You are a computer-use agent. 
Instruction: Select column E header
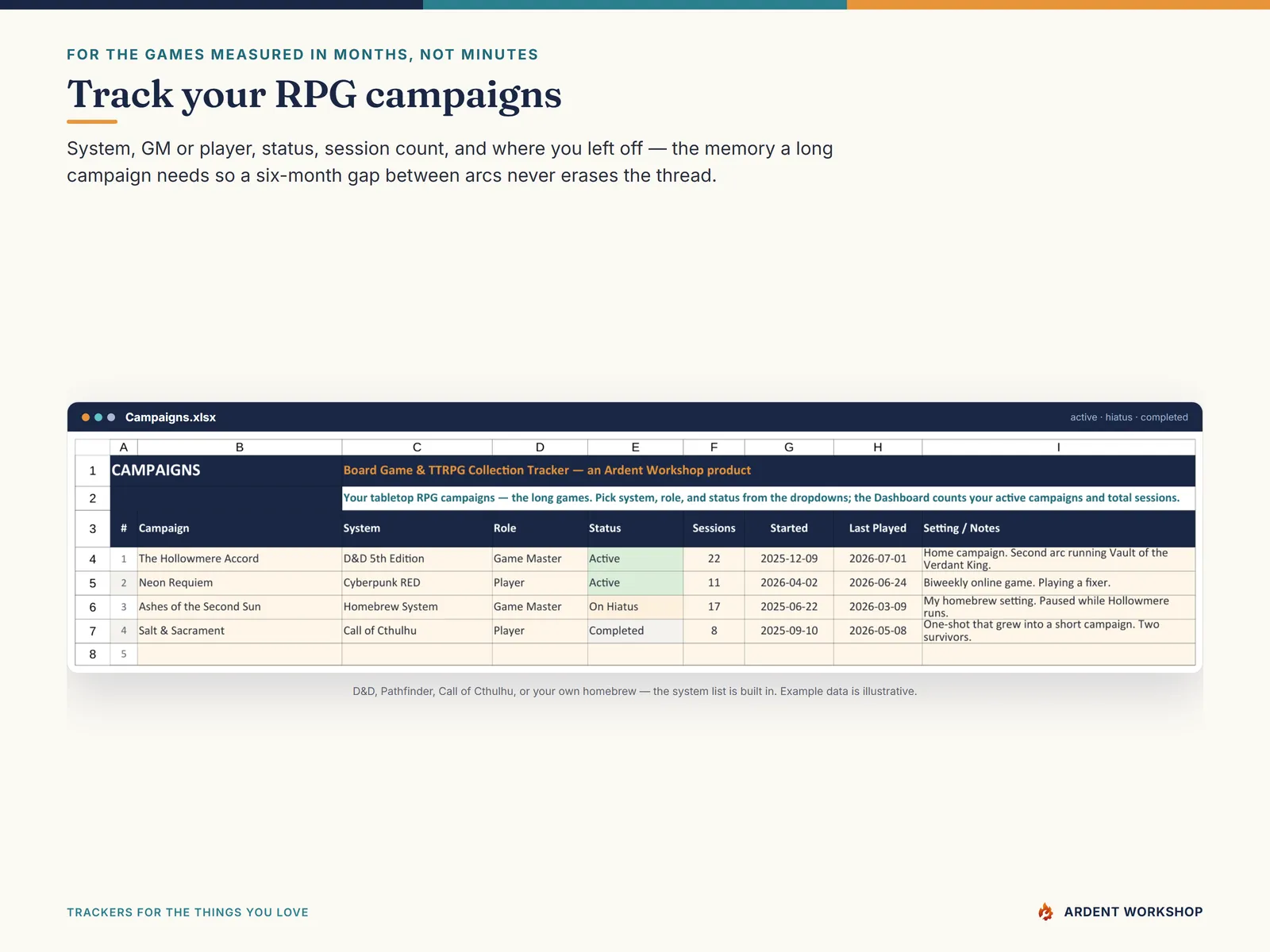click(635, 447)
